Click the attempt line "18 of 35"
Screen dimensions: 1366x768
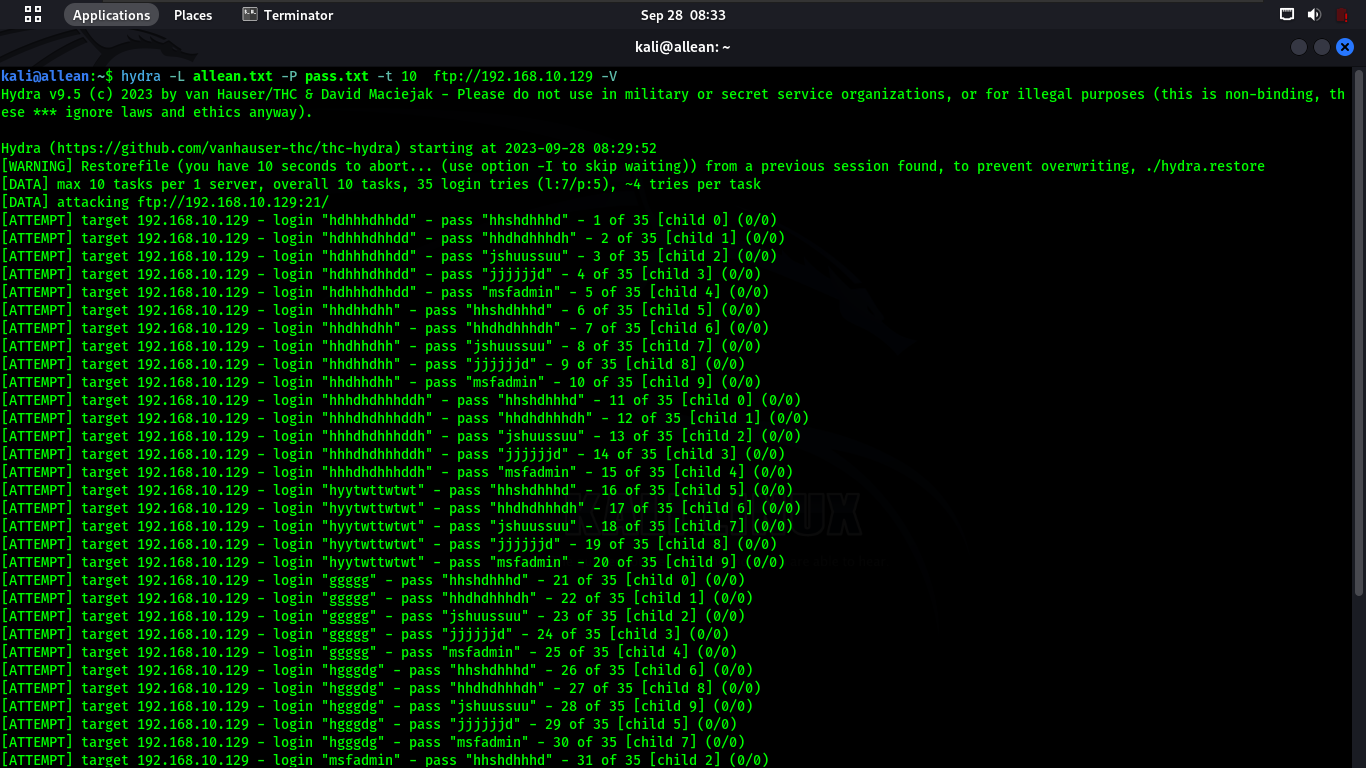click(x=397, y=526)
